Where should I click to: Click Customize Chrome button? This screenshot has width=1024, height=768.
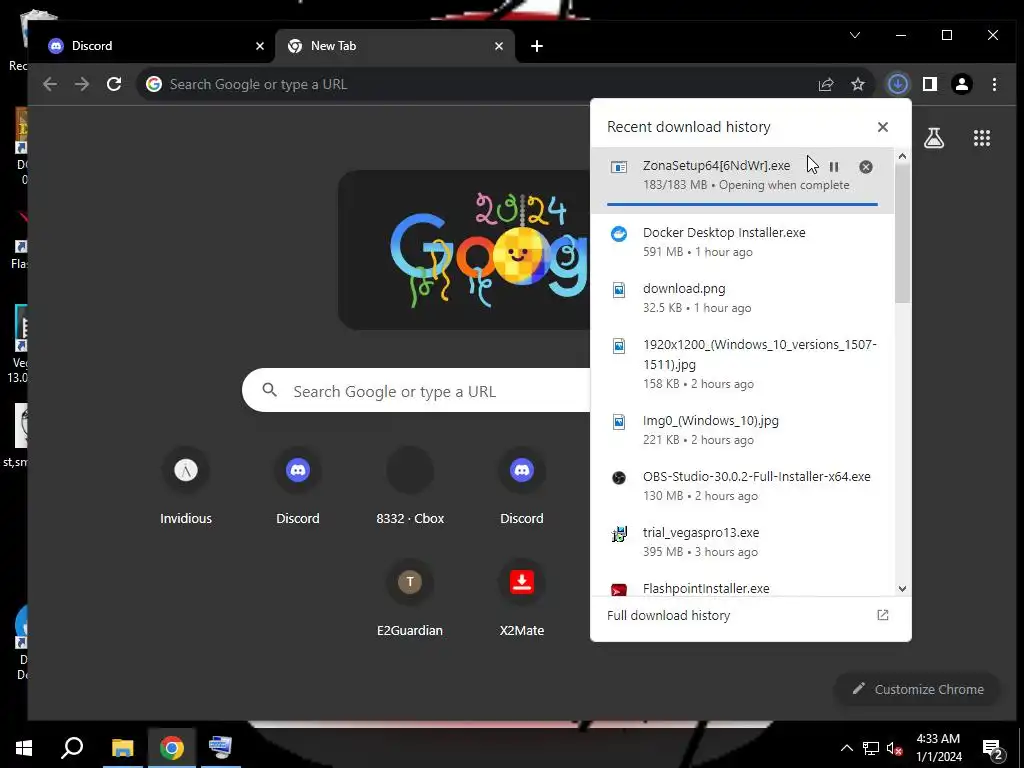click(x=918, y=689)
